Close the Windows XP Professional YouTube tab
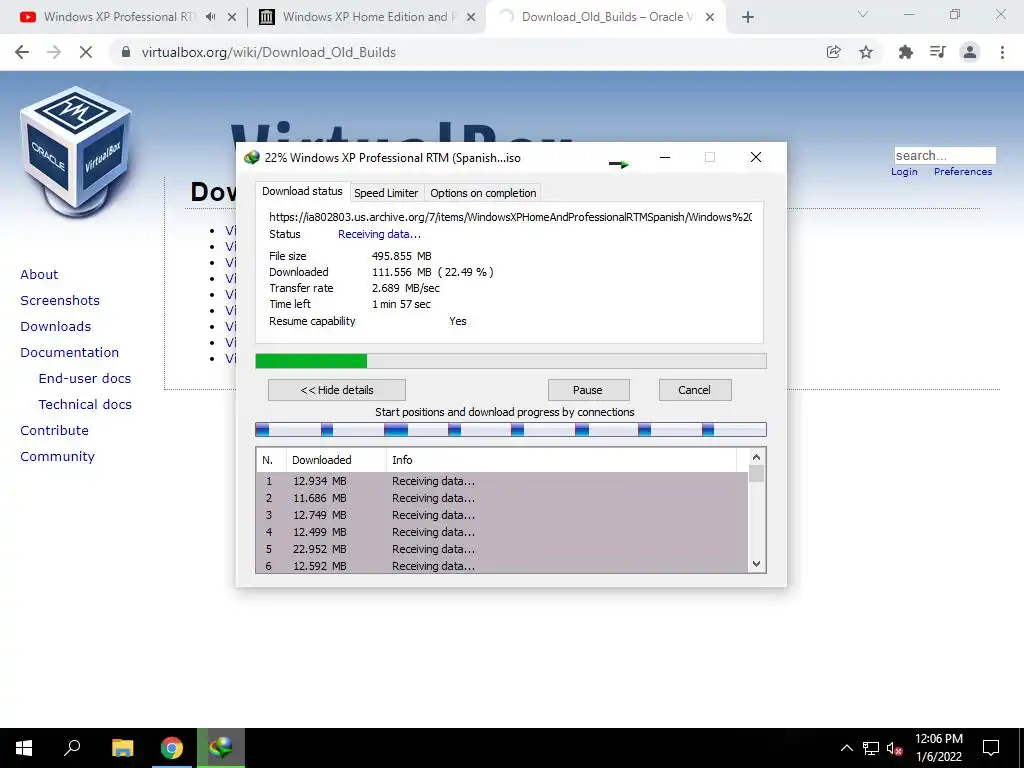 tap(231, 17)
